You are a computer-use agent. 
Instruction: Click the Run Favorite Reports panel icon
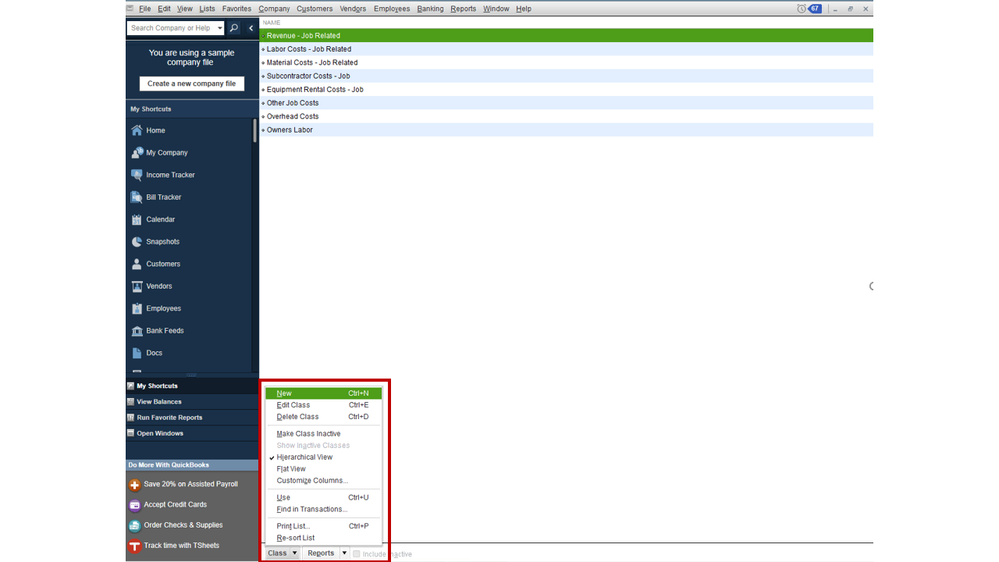(131, 417)
